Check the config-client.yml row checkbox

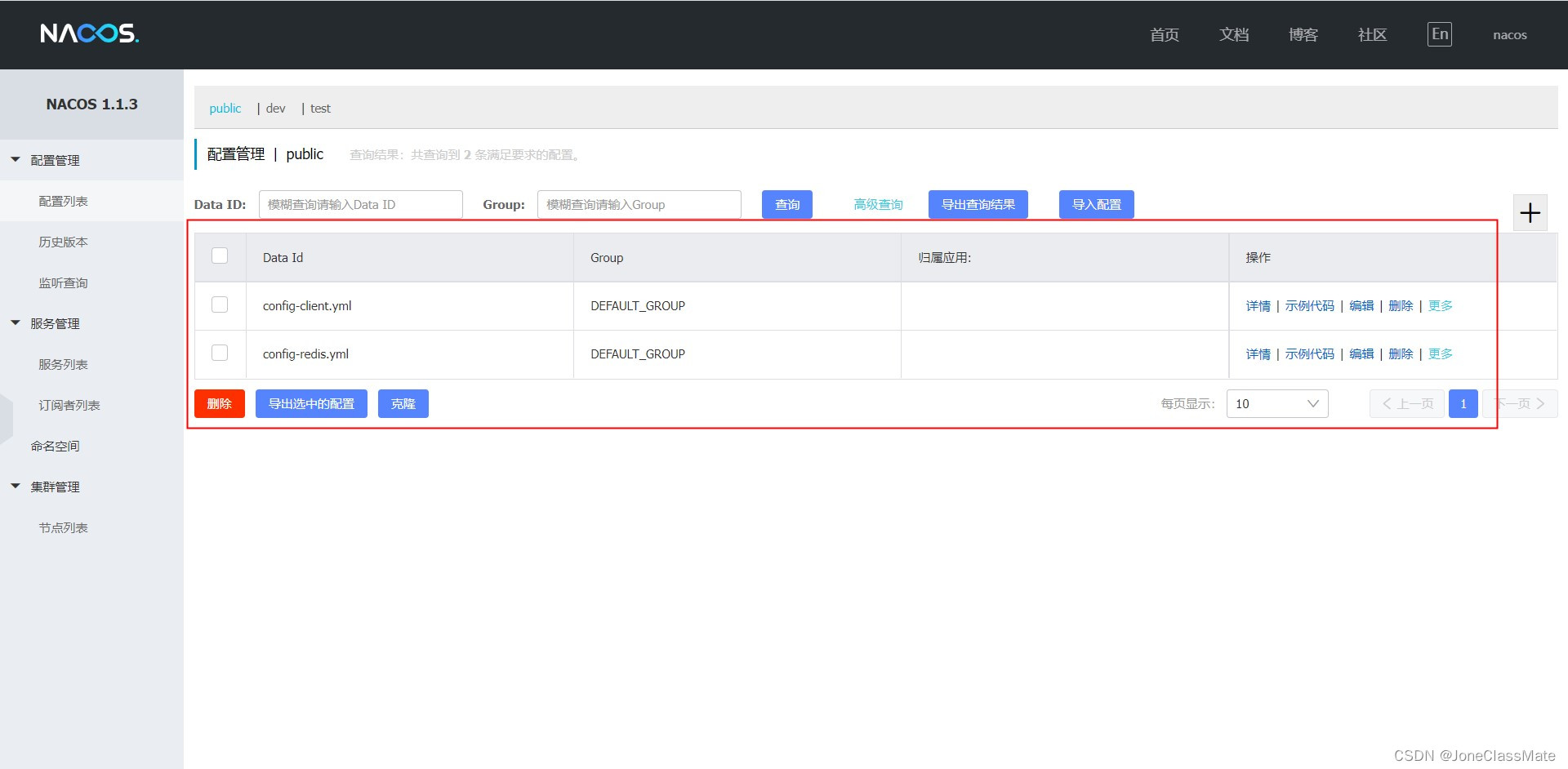(220, 304)
